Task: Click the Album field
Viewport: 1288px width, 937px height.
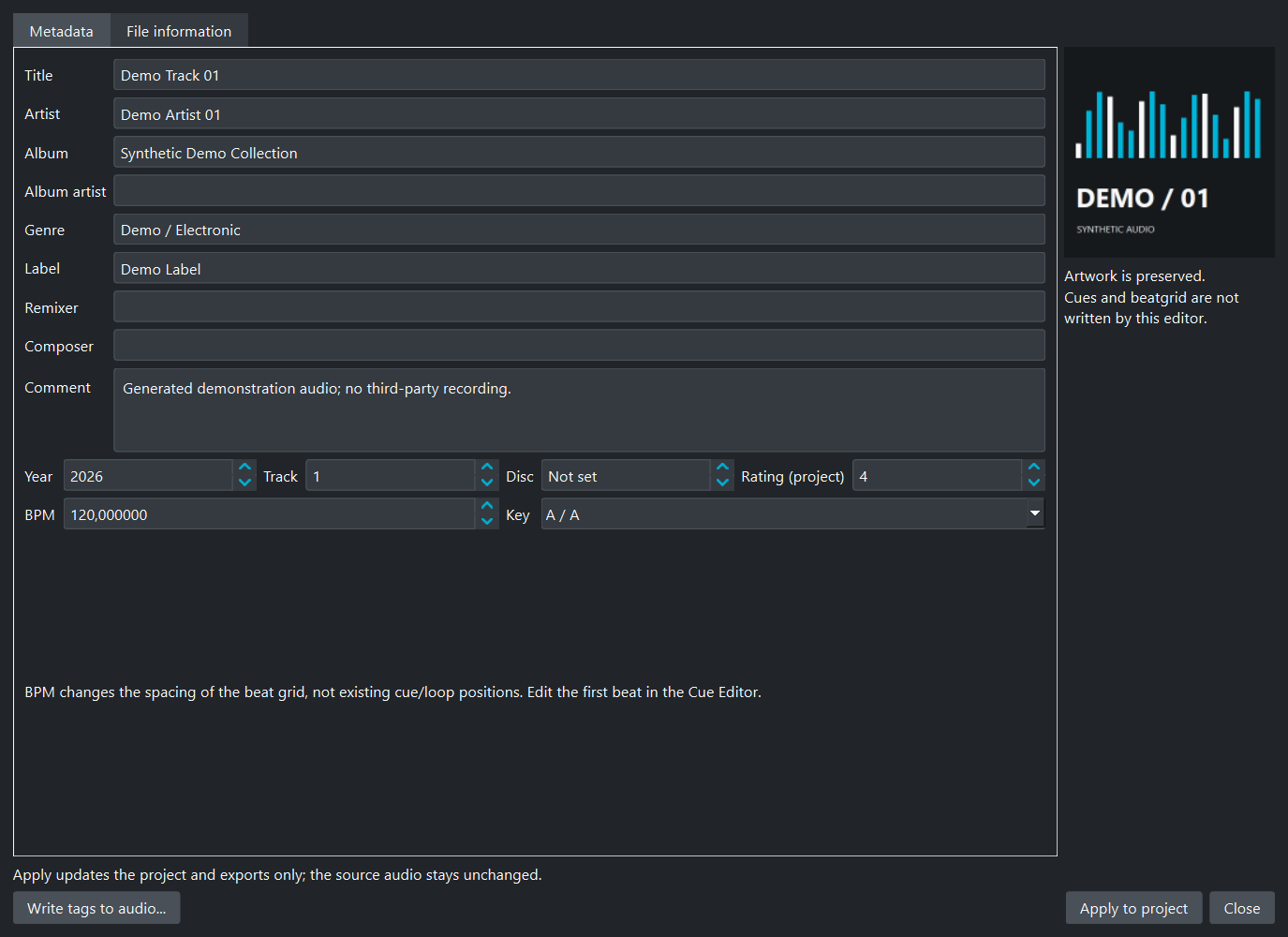Action: tap(579, 153)
